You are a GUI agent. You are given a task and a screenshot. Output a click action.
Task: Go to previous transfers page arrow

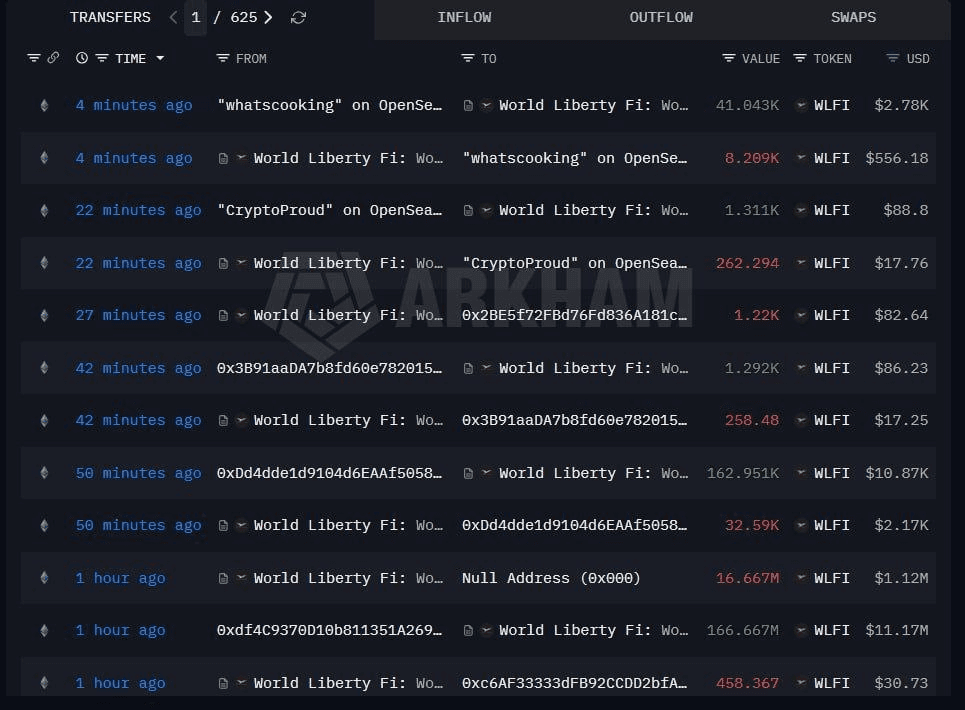174,17
